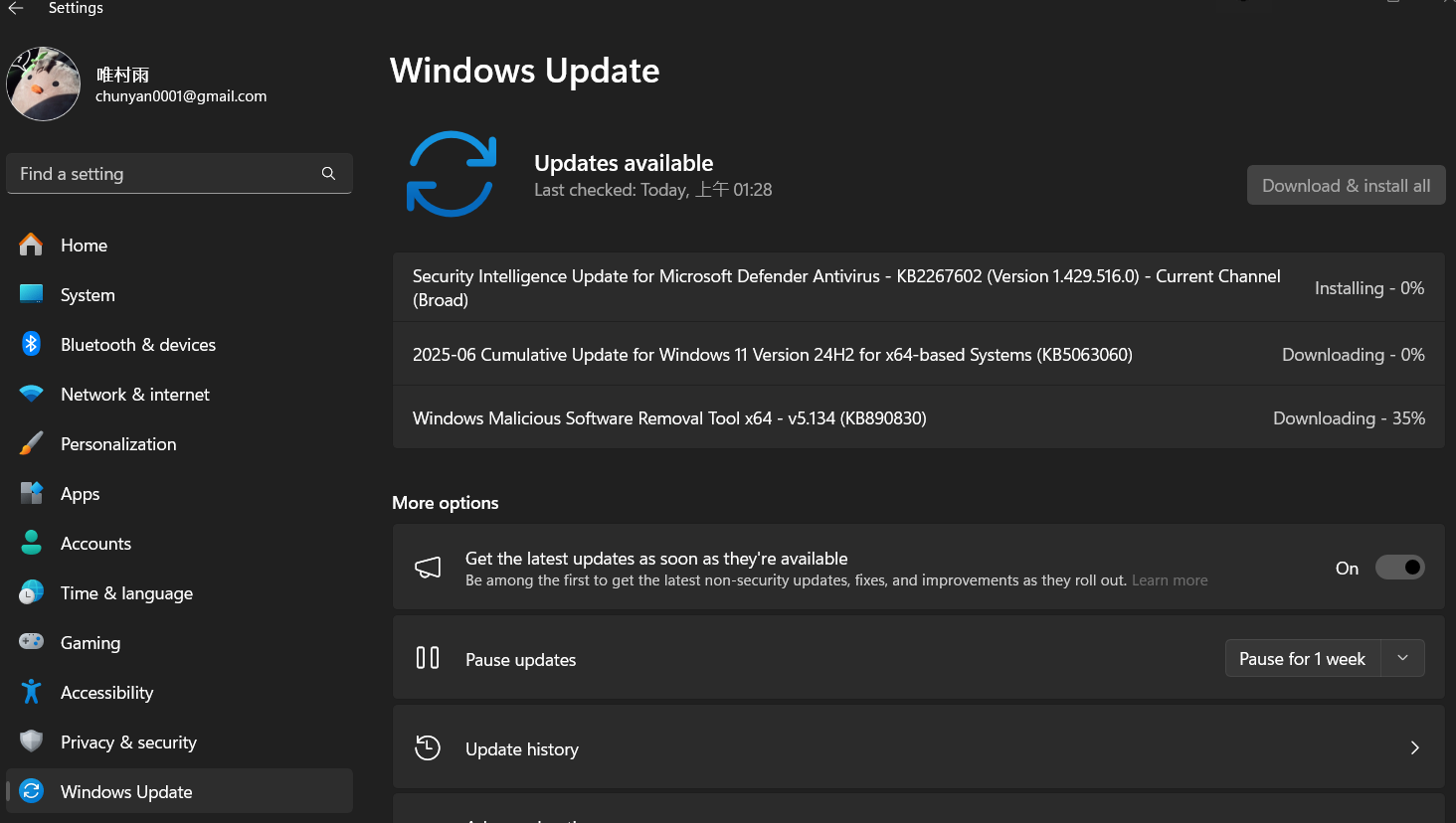Click the Apps icon in sidebar

32,493
